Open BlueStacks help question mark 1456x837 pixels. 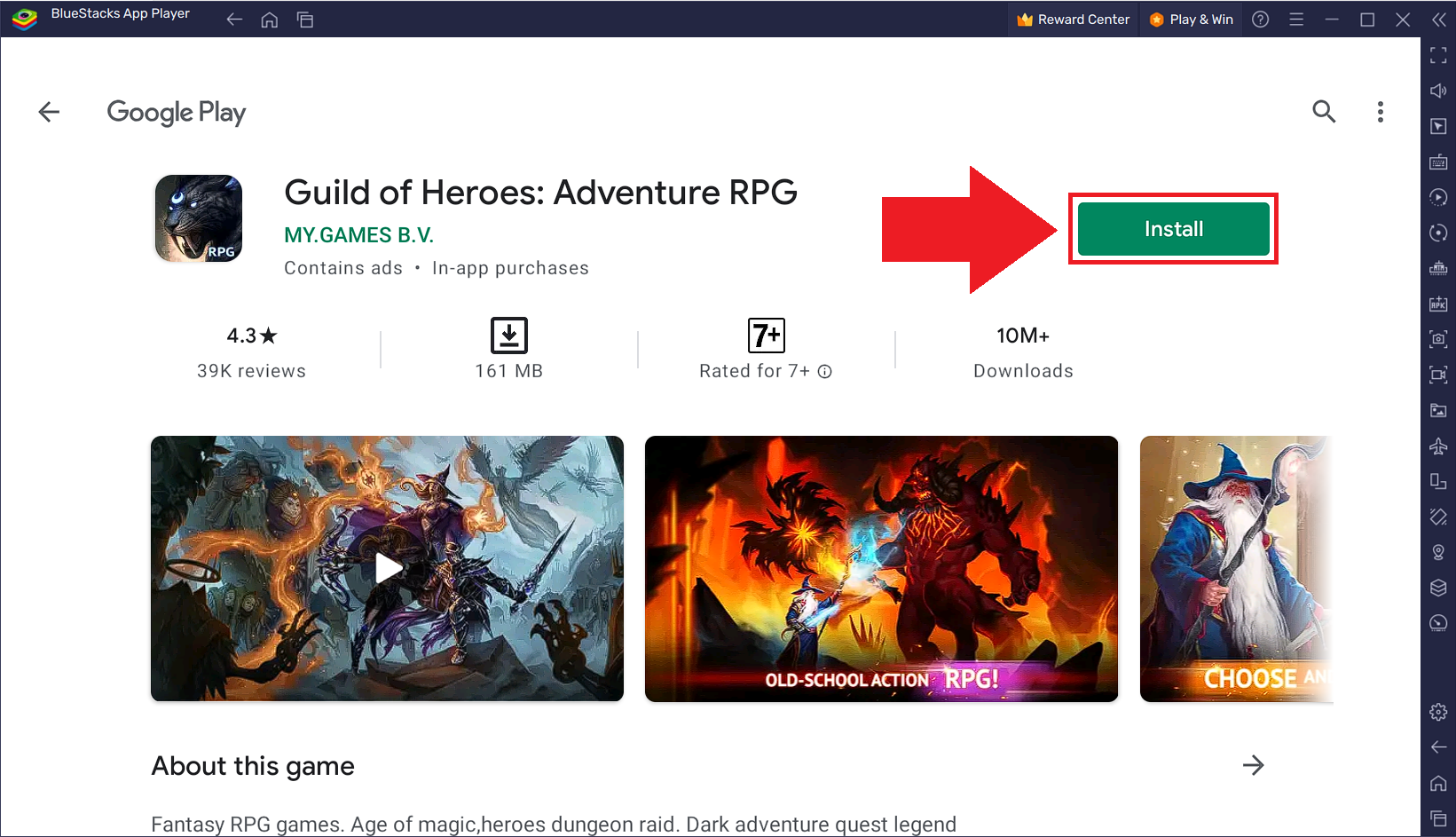[1260, 20]
